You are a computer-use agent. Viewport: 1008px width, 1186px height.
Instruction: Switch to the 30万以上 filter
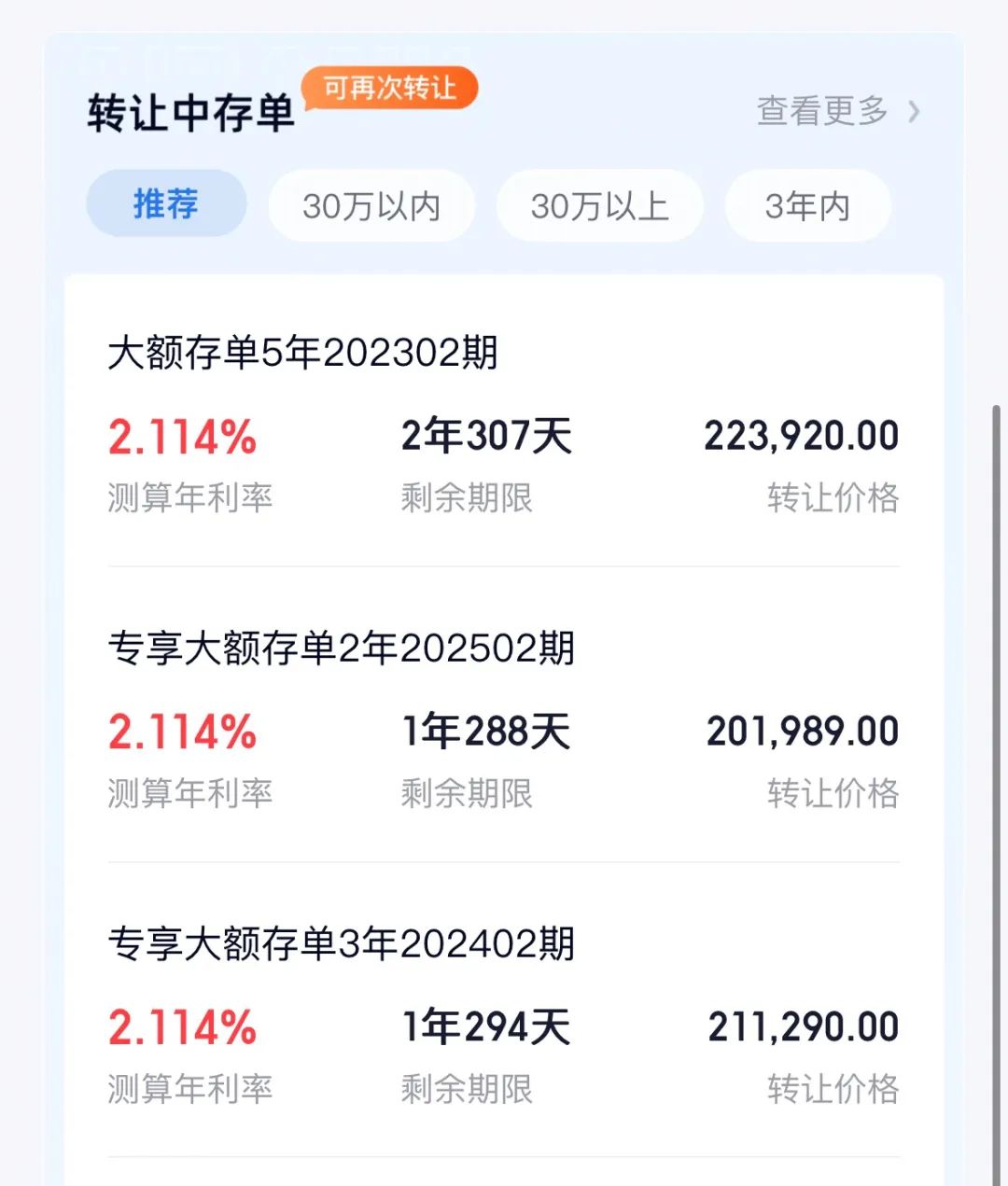tap(599, 206)
